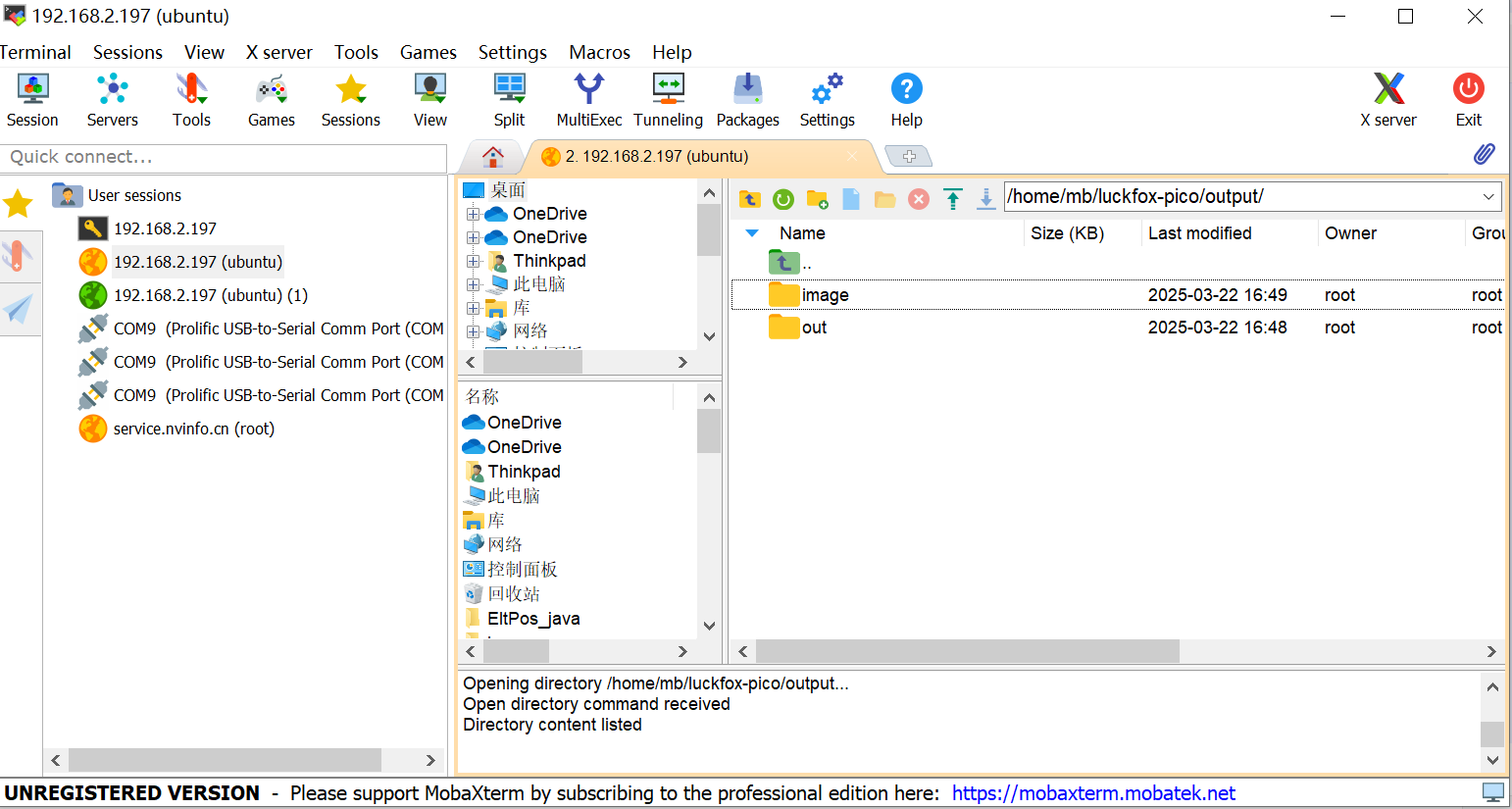Expand the 库 node in the folder tree

(473, 308)
